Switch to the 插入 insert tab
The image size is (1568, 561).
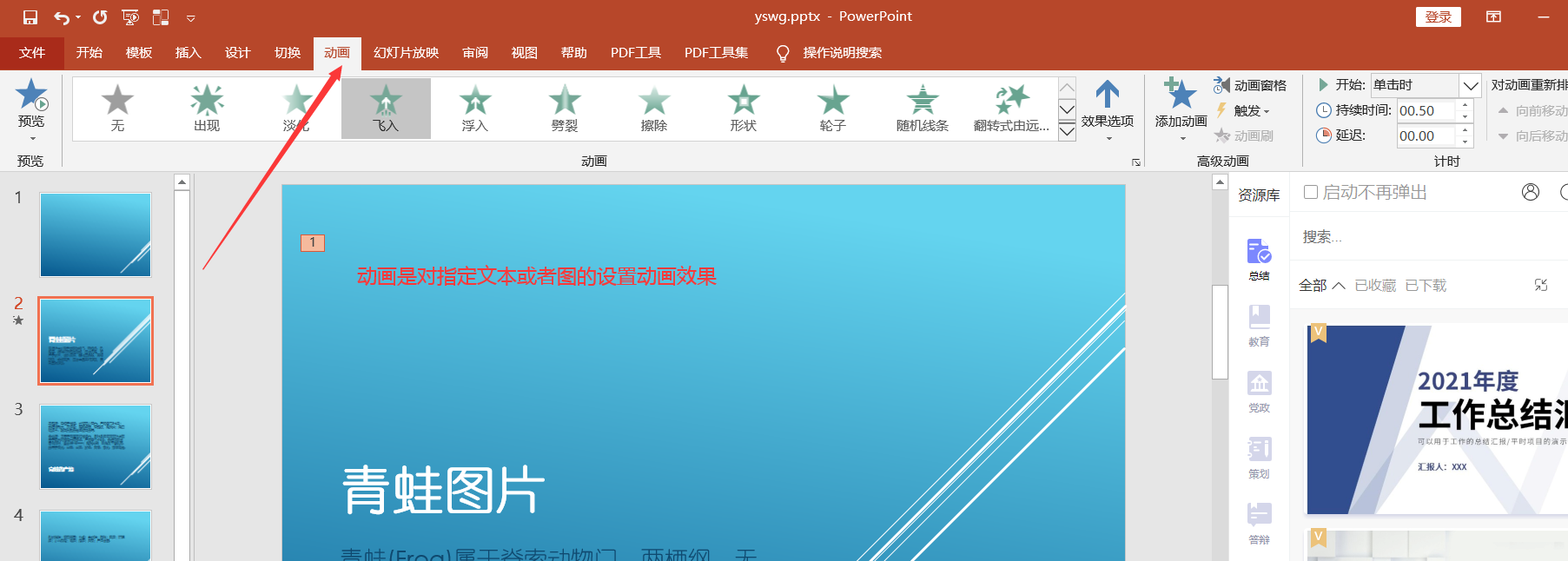189,53
